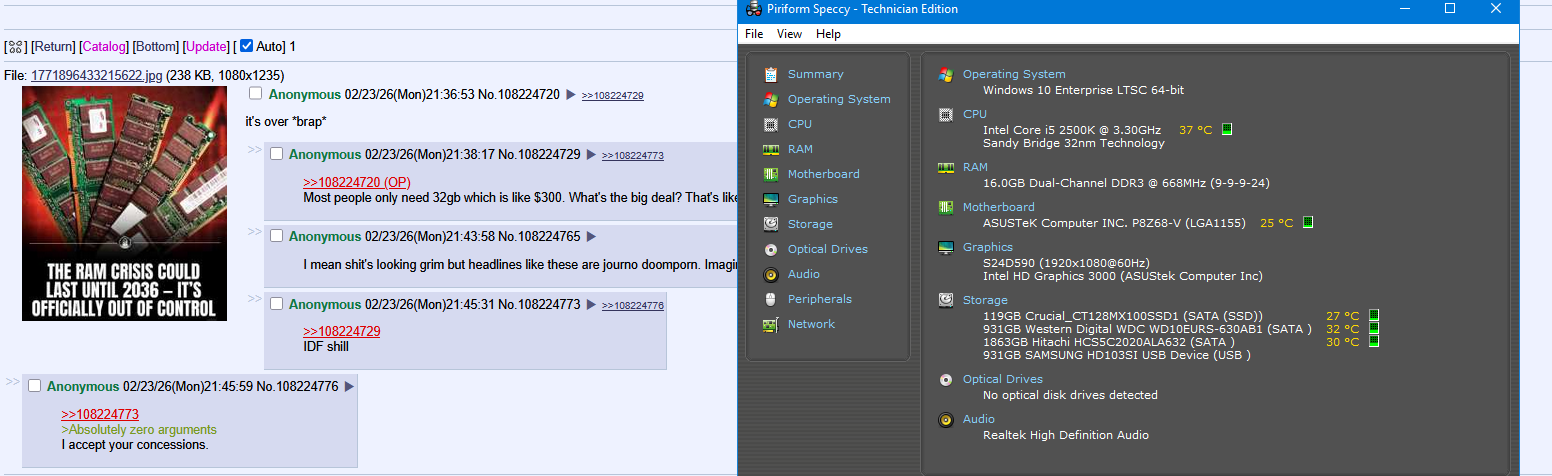This screenshot has height=476, width=1552.
Task: Open post menu arrow for No.108224765
Action: point(591,237)
